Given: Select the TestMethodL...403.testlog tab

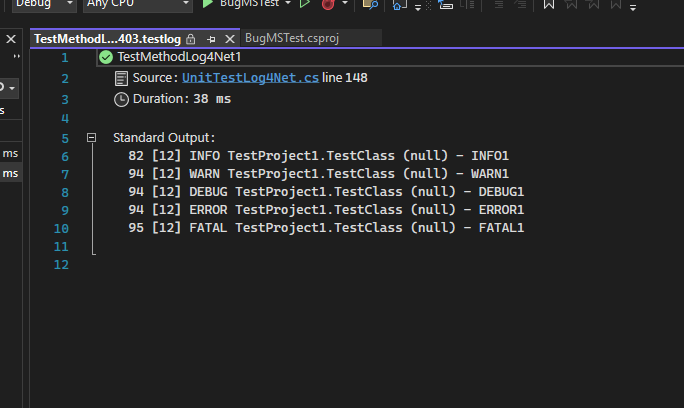Looking at the screenshot, I should pos(107,39).
